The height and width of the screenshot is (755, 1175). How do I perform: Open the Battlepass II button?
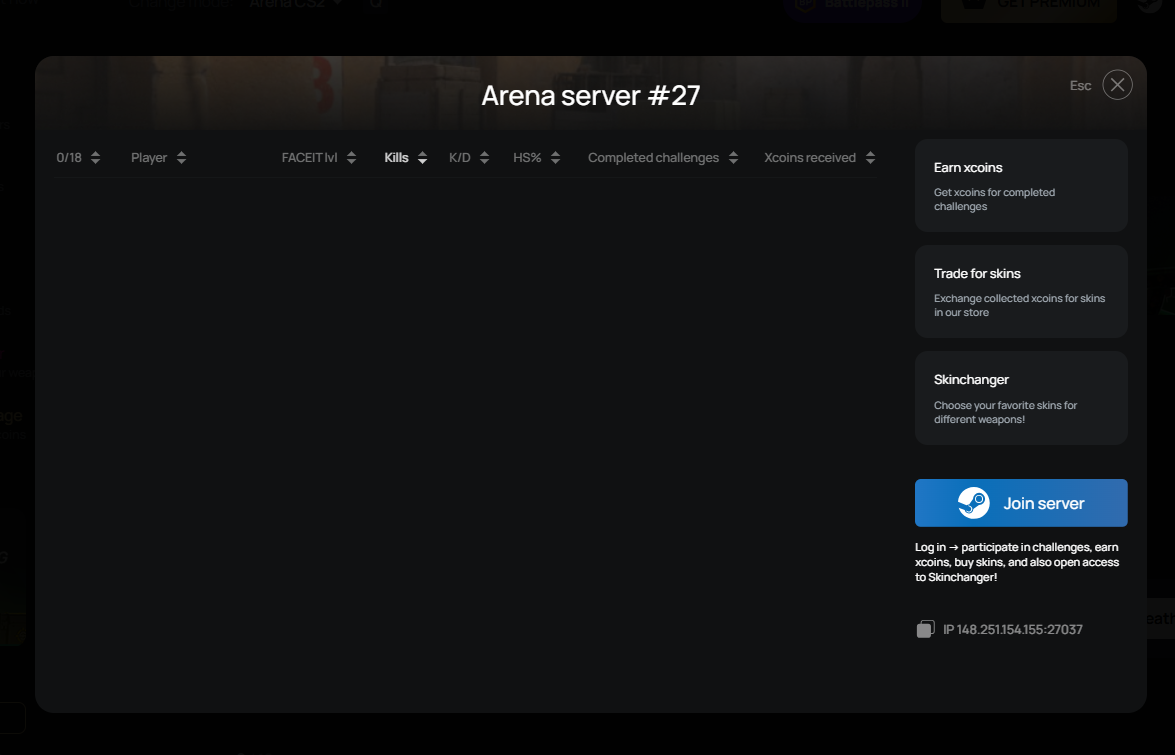(x=852, y=6)
